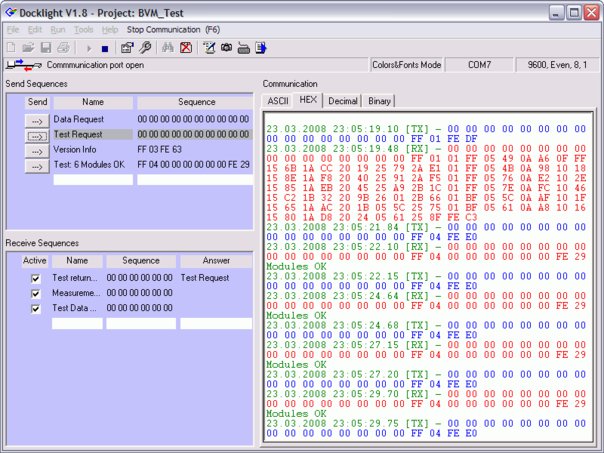Switch to the Binary tab
Image resolution: width=604 pixels, height=453 pixels.
tap(379, 101)
